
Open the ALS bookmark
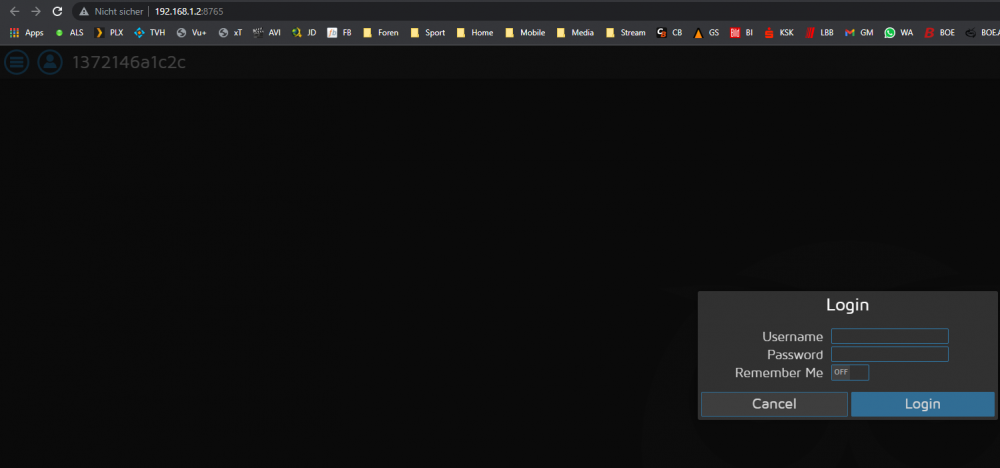coord(70,33)
